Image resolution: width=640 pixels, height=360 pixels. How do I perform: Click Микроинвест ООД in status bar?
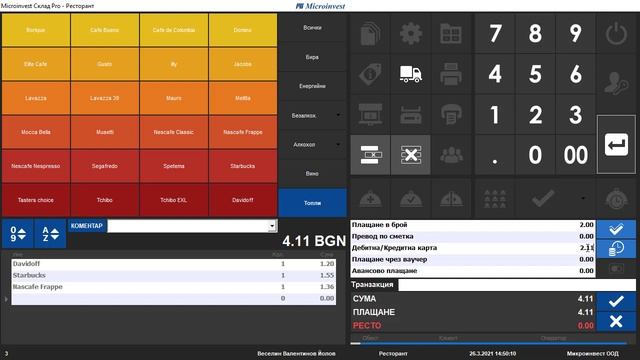(x=592, y=353)
